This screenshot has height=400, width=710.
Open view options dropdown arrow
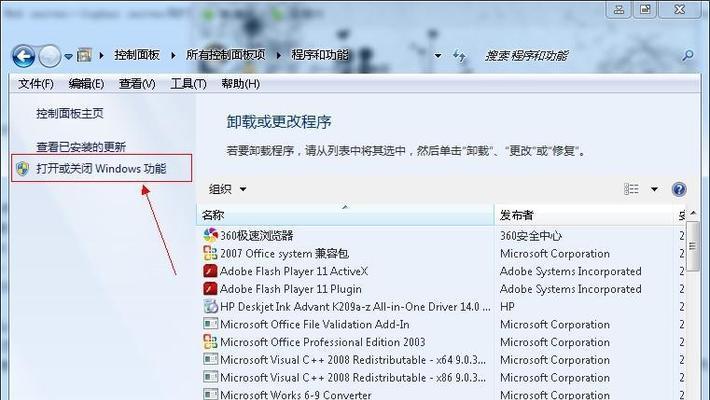point(654,189)
